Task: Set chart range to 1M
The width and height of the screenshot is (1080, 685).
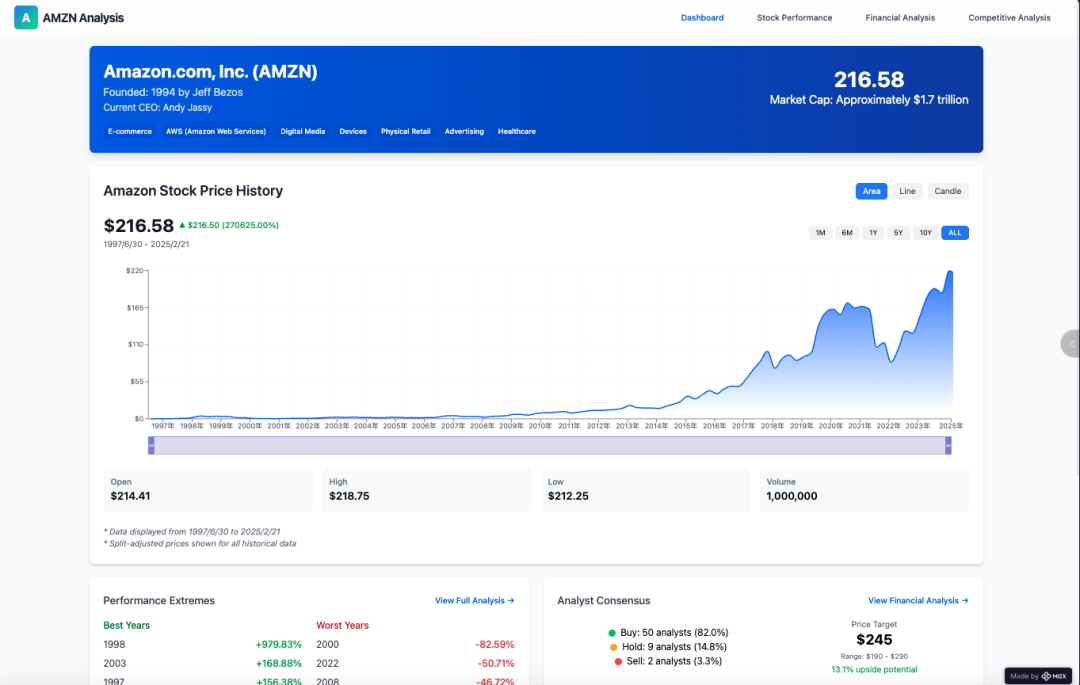Action: [x=820, y=233]
